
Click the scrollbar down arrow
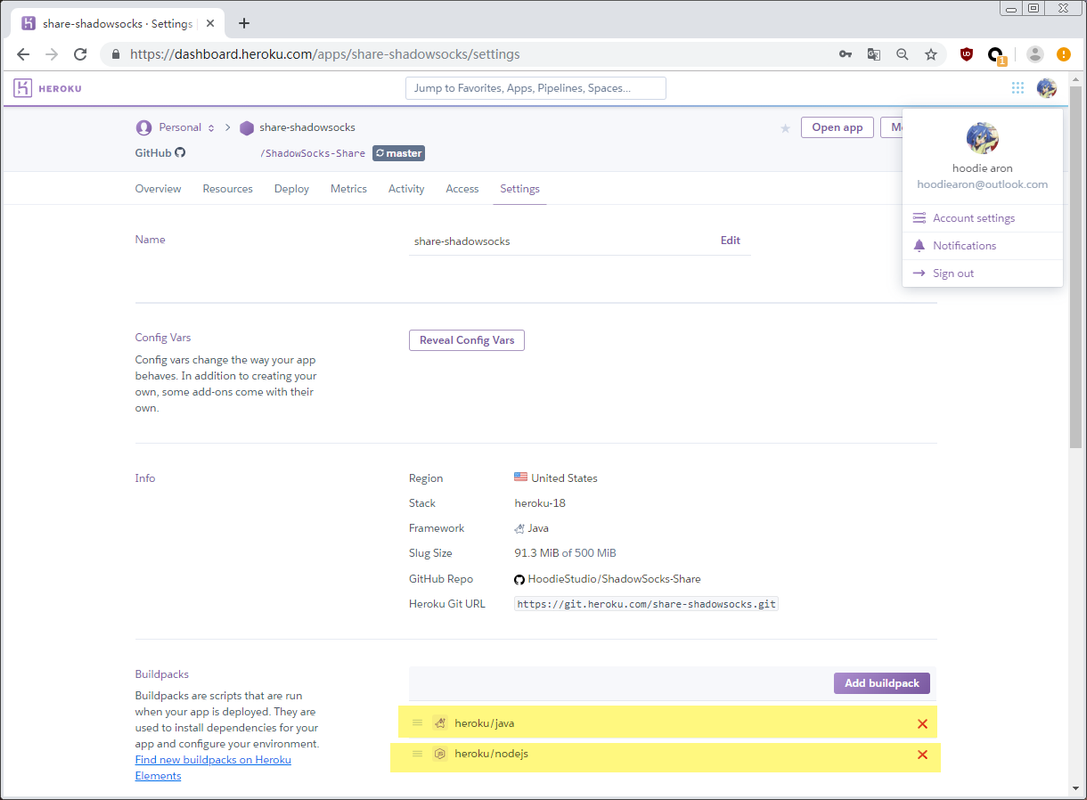pyautogui.click(x=1075, y=788)
